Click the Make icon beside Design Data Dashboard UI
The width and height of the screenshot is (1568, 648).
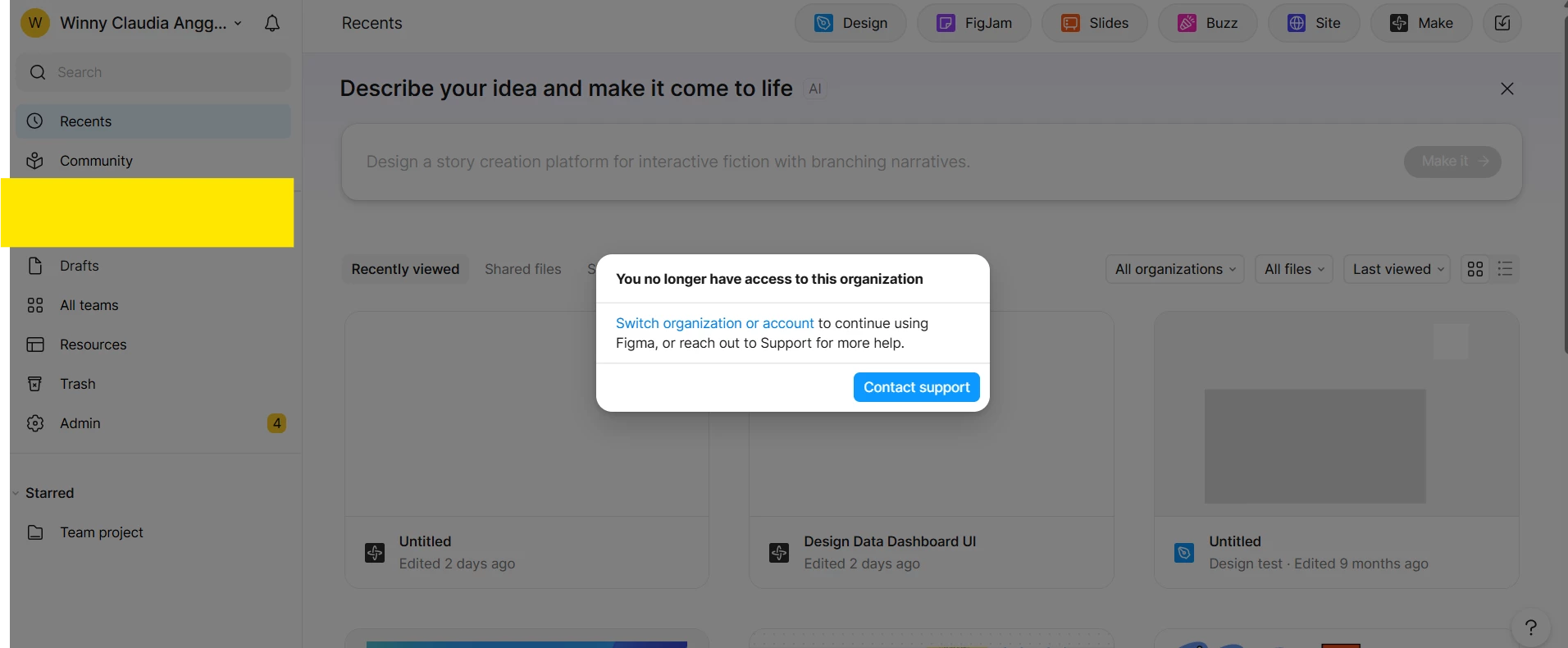pyautogui.click(x=779, y=553)
